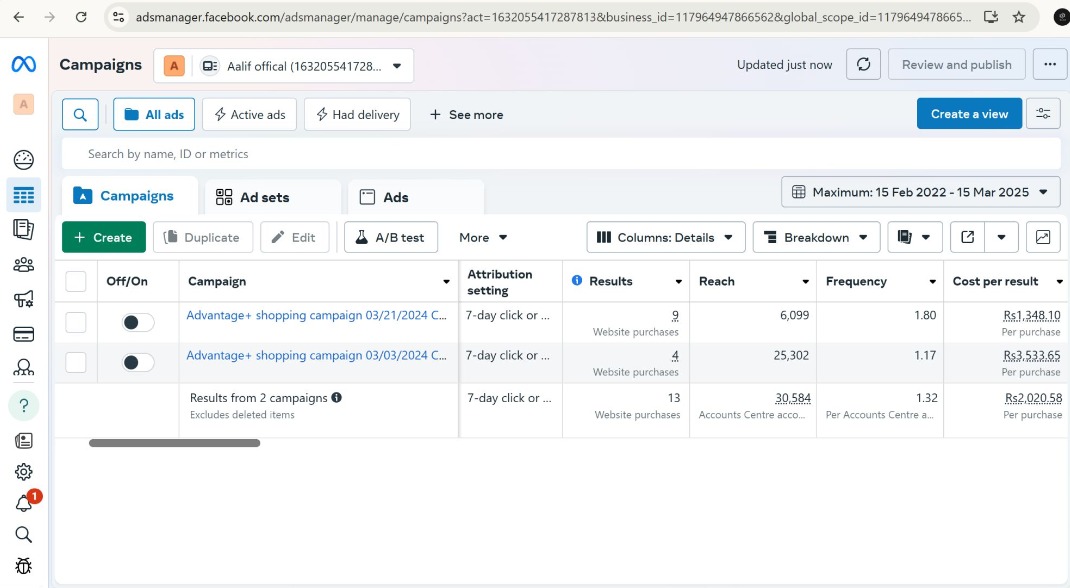Switch to the Ad sets tab
Viewport: 1070px width, 588px height.
pyautogui.click(x=264, y=197)
